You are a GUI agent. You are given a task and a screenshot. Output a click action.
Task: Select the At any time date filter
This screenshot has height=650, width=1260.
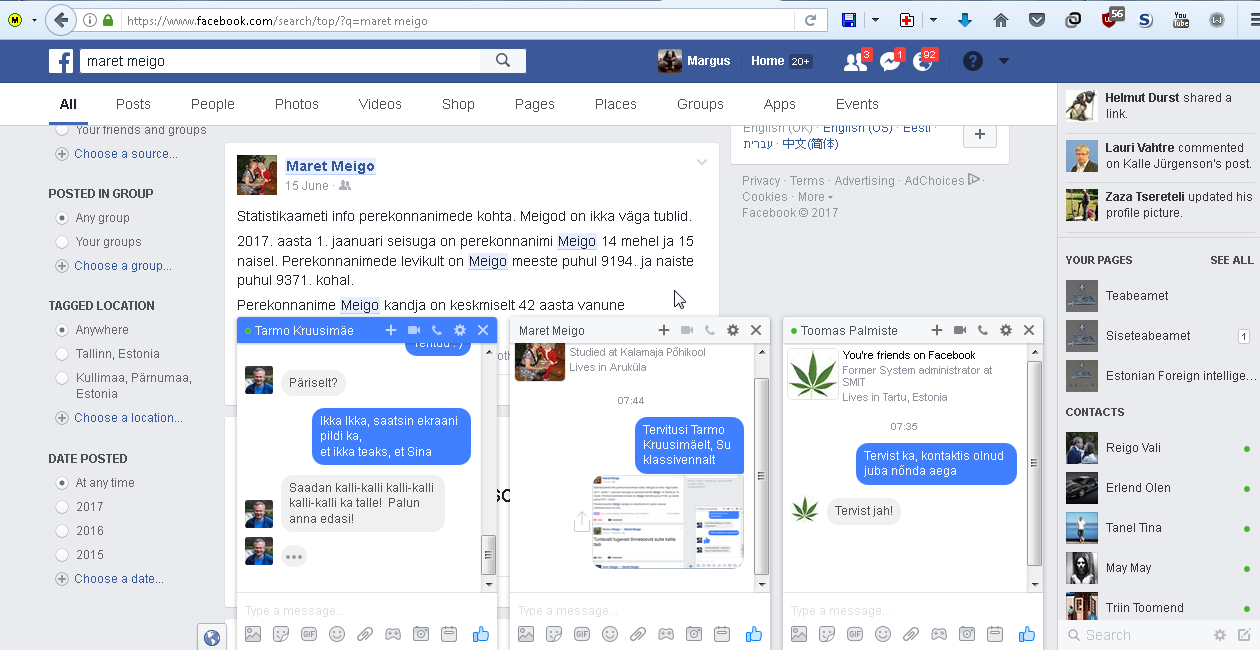[62, 483]
